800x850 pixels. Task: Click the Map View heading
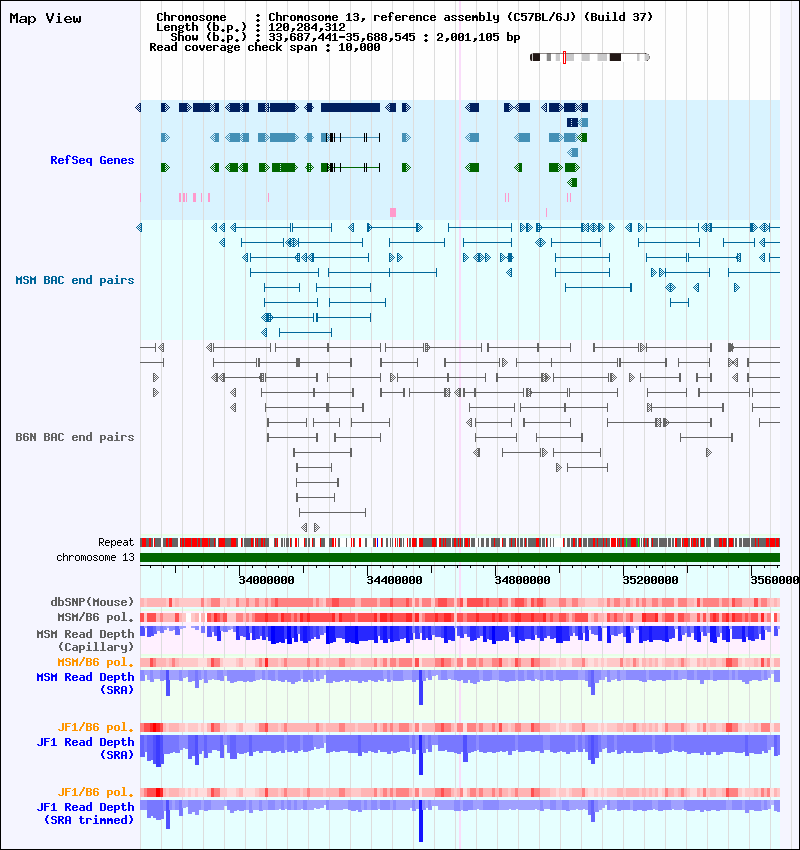46,18
